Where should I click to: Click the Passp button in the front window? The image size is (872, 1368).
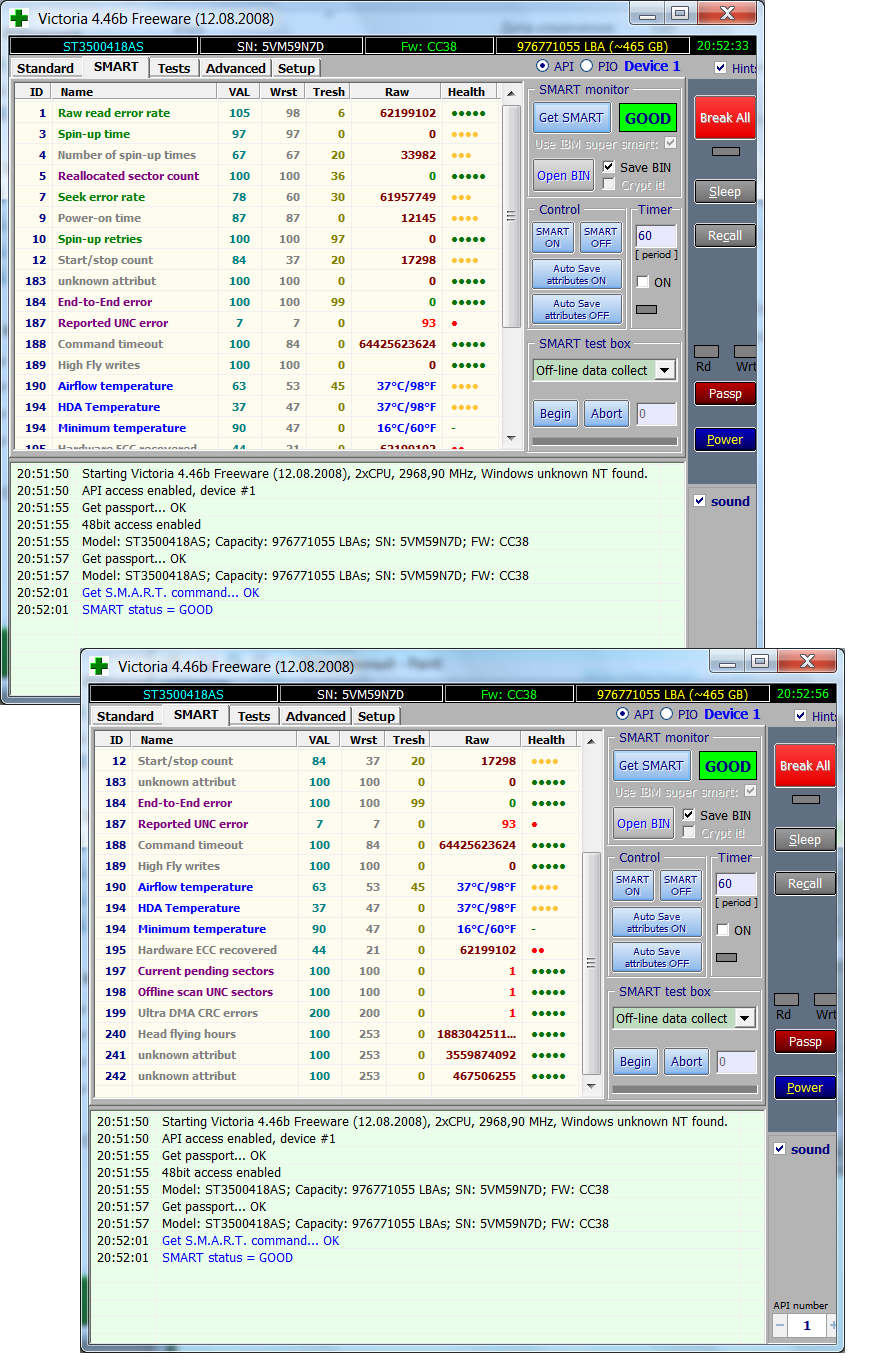click(x=805, y=1041)
